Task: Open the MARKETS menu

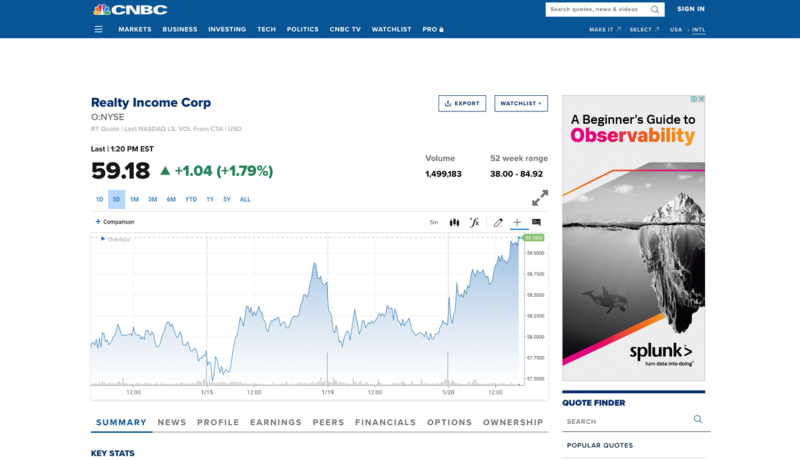Action: pyautogui.click(x=135, y=30)
